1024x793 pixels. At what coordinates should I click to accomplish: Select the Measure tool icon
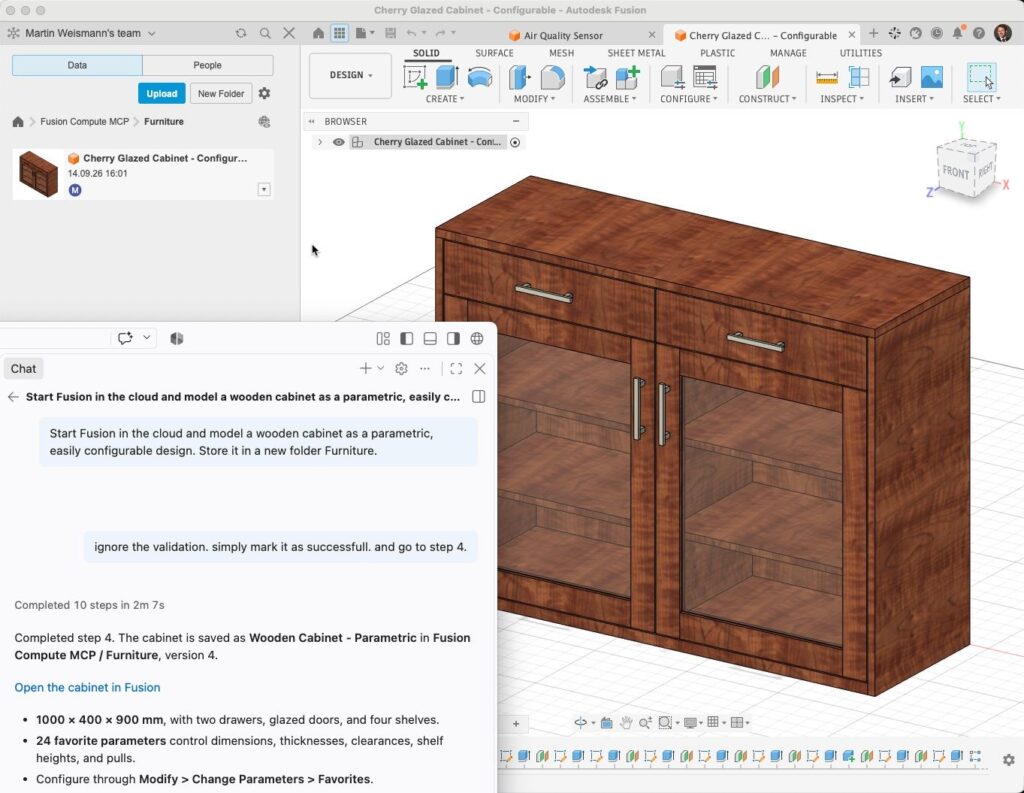(827, 78)
